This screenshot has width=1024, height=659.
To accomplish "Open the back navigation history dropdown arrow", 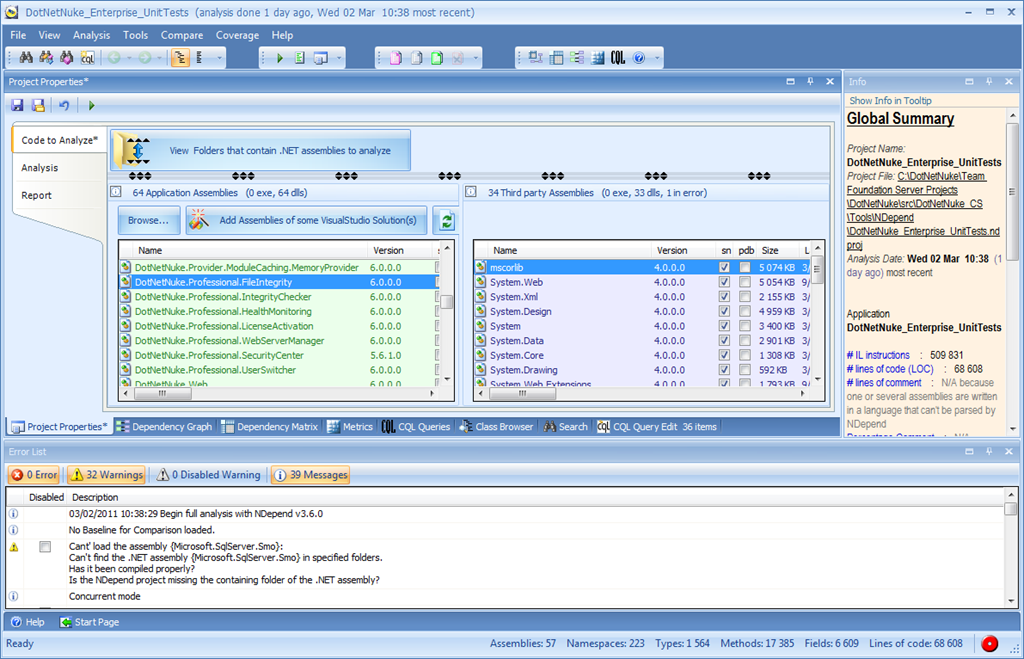I will point(129,58).
